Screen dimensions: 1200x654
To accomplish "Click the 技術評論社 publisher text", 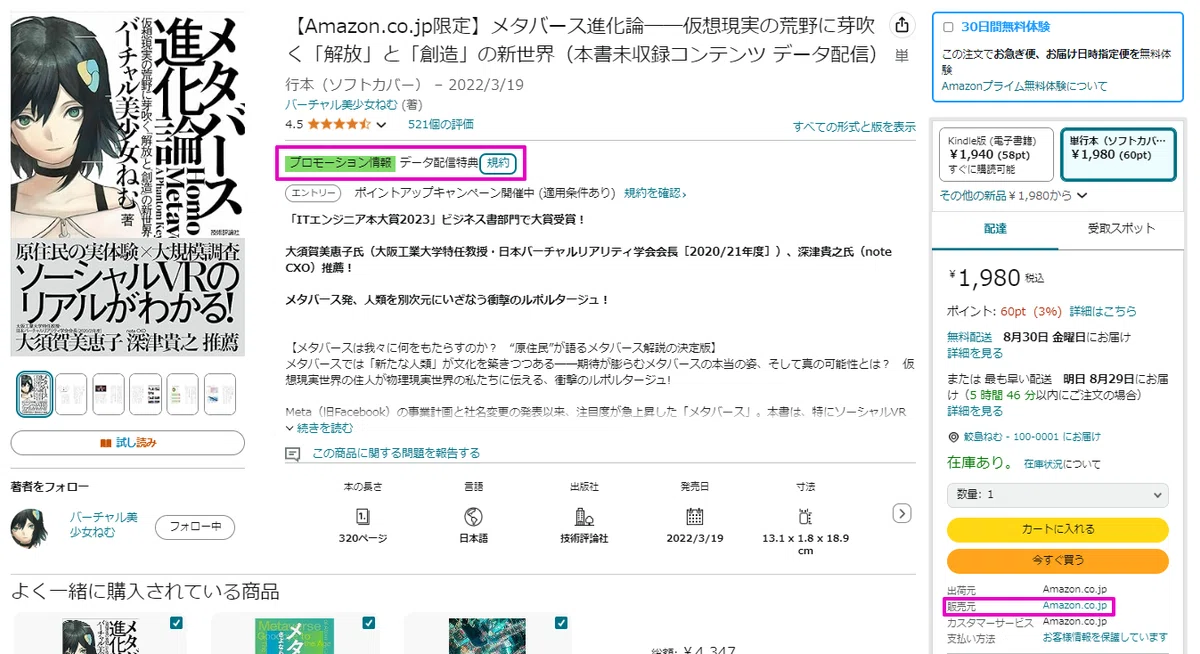I will coord(584,538).
